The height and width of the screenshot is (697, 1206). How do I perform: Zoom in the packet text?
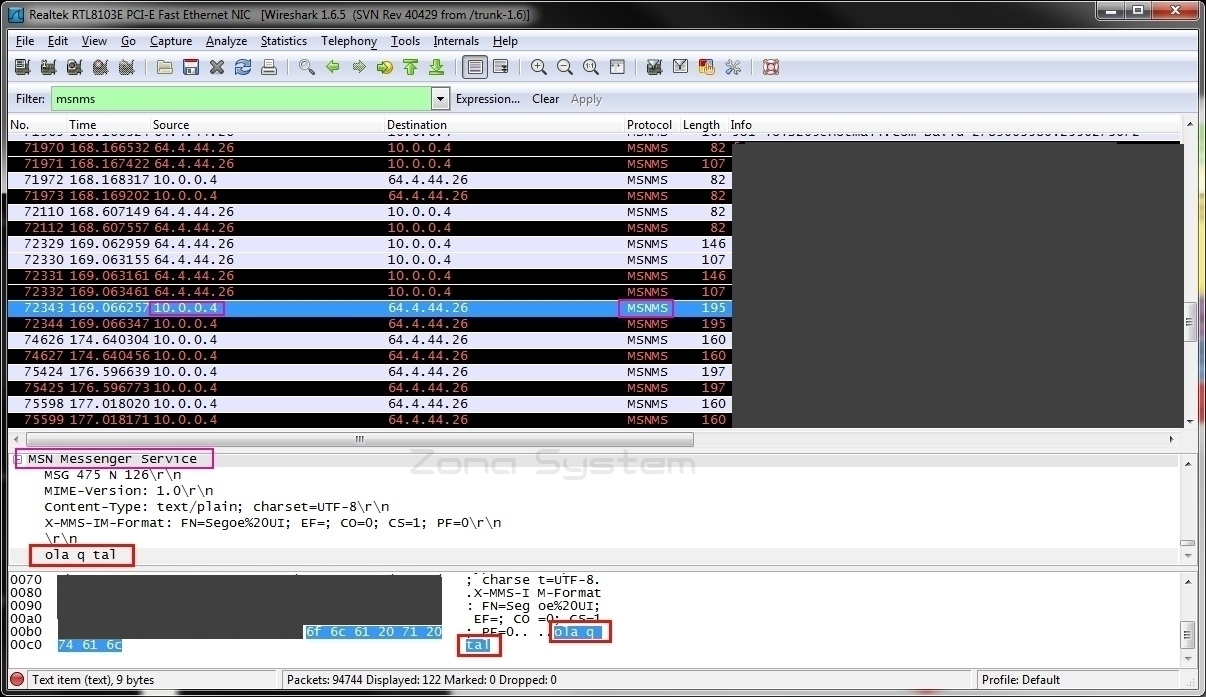coord(539,67)
